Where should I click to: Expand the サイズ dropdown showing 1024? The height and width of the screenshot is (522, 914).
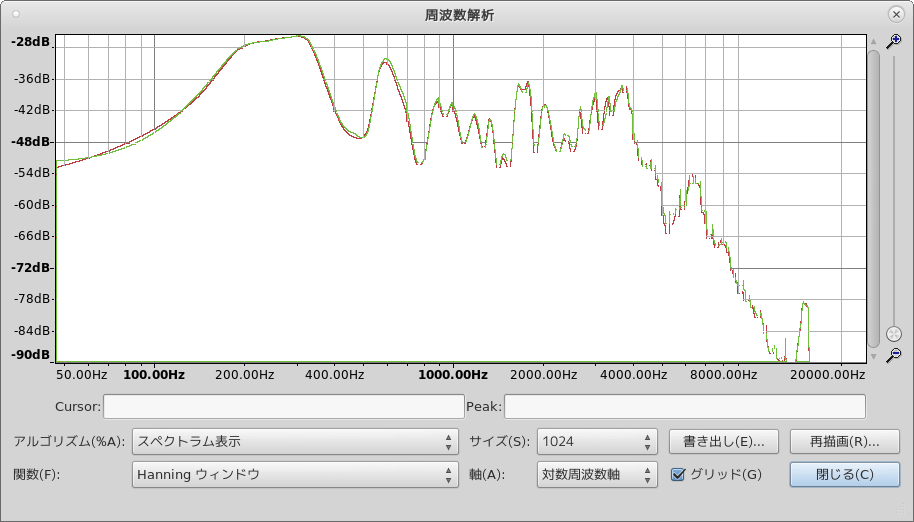pyautogui.click(x=596, y=441)
